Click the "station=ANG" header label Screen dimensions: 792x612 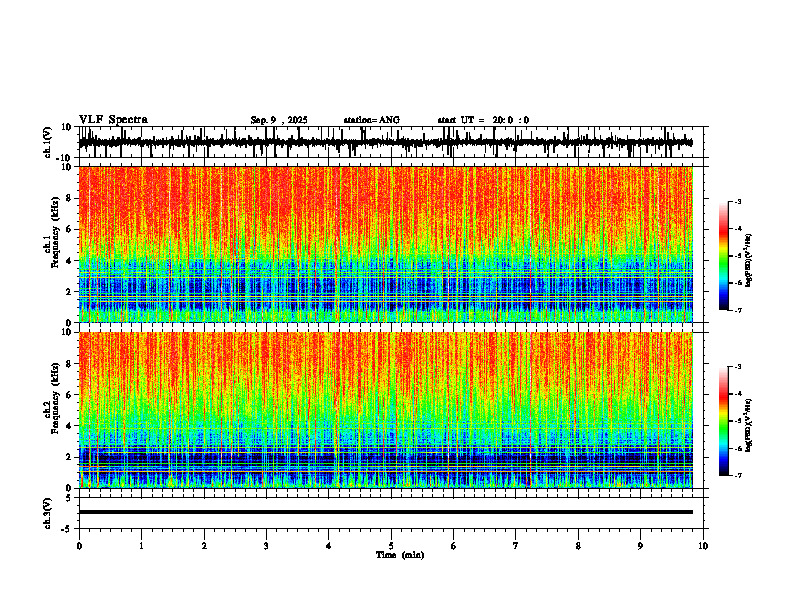tap(372, 120)
